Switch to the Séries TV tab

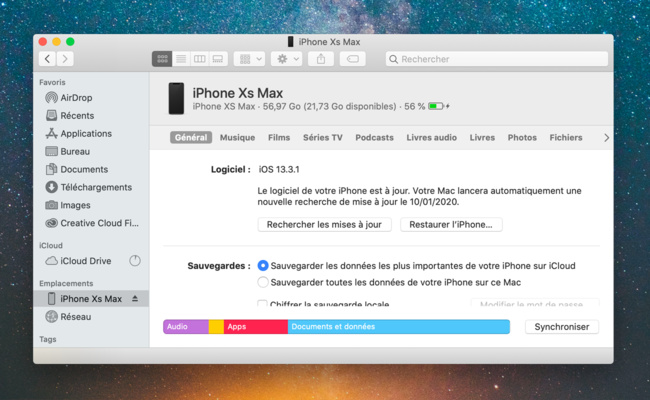click(323, 138)
